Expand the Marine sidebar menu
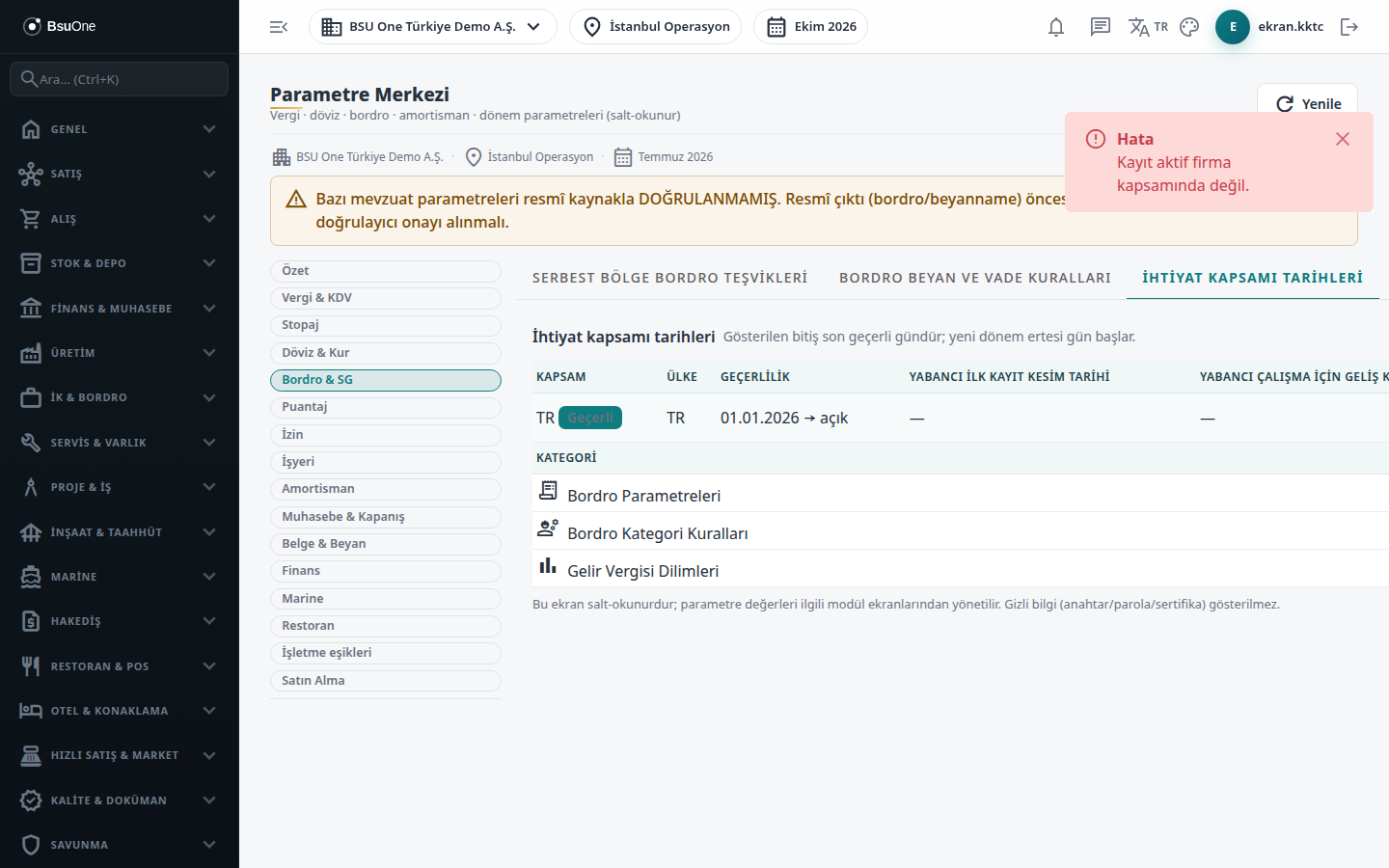 120,577
